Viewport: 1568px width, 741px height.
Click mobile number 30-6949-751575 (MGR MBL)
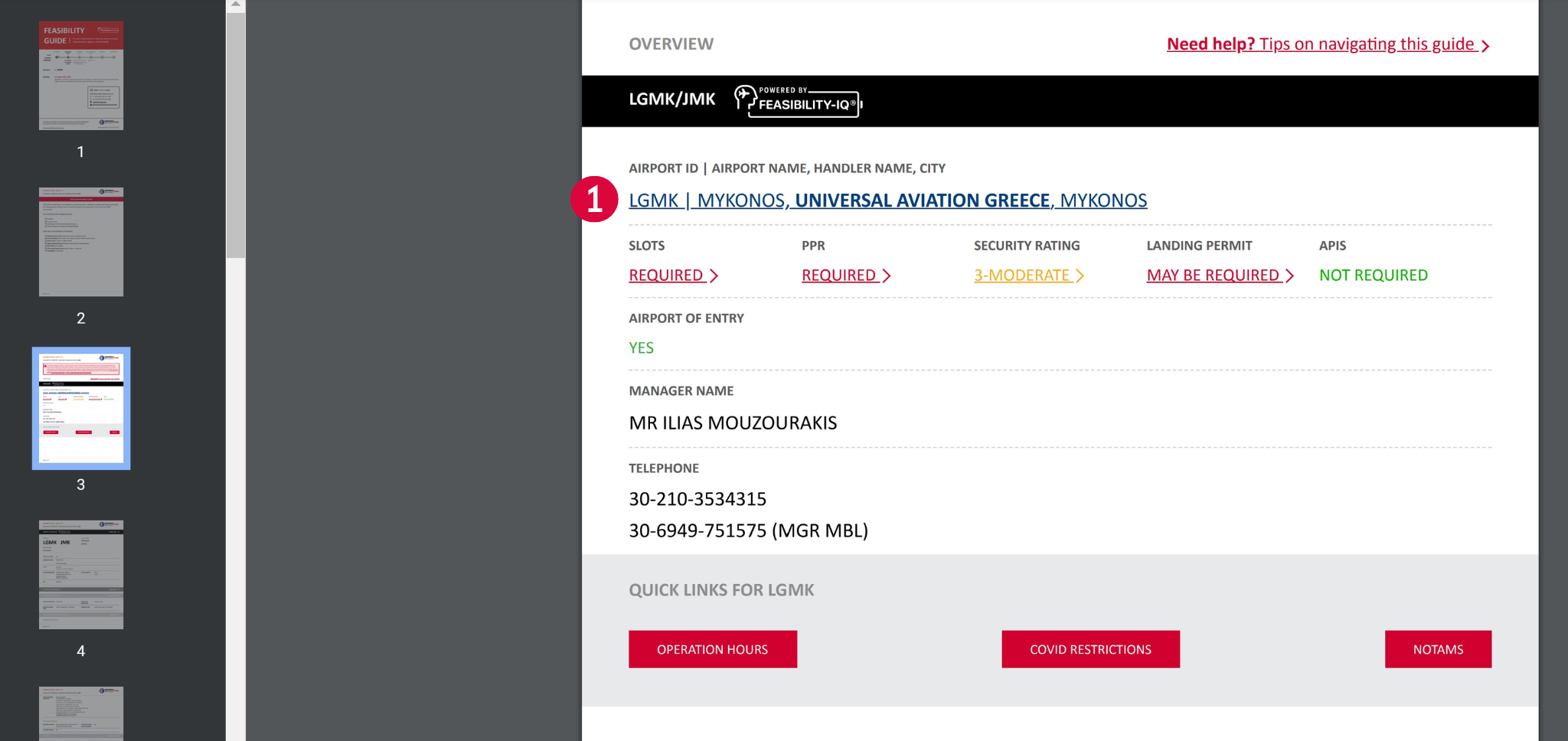point(749,530)
